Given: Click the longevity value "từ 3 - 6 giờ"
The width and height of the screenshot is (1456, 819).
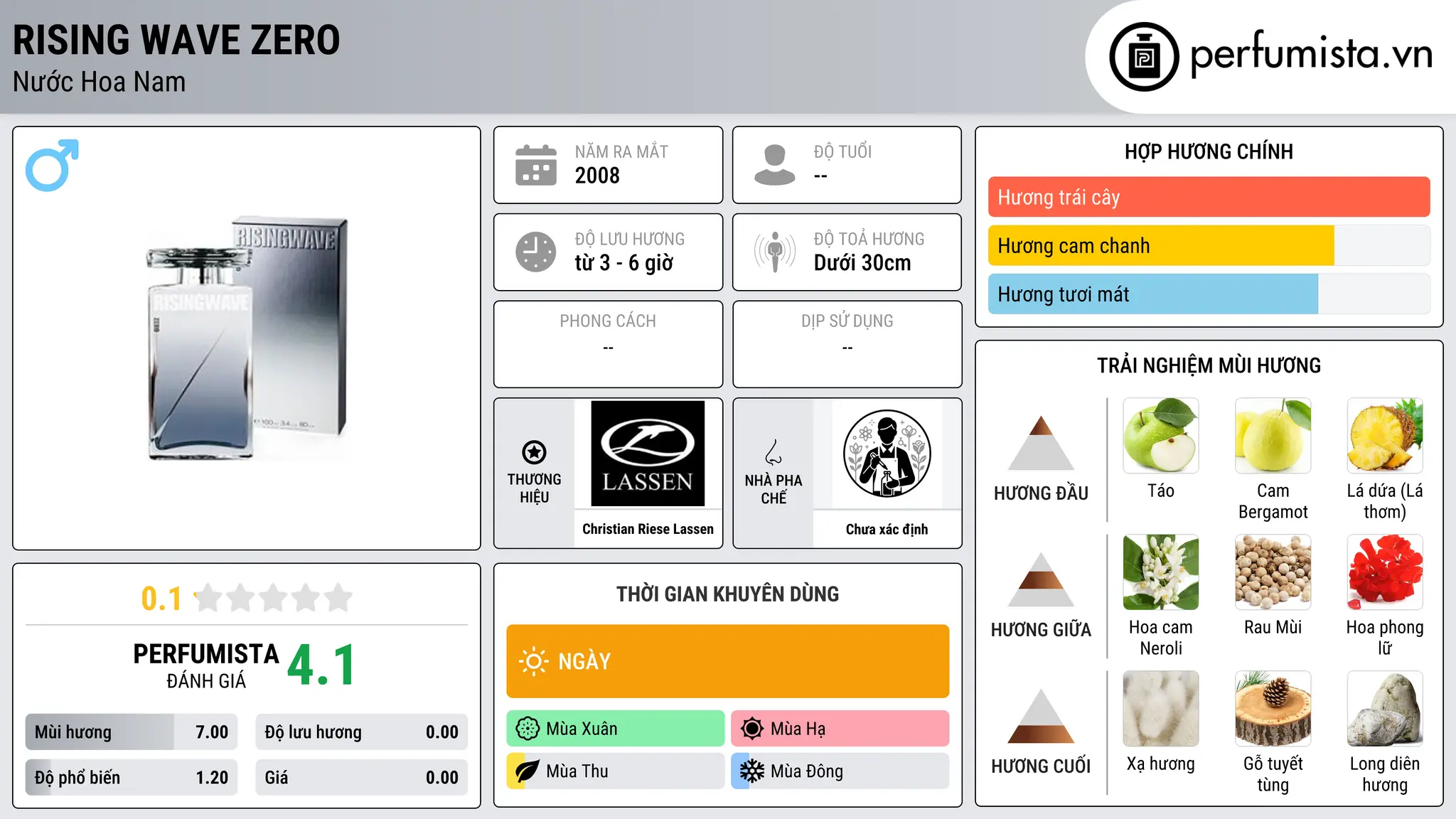Looking at the screenshot, I should click(x=624, y=263).
